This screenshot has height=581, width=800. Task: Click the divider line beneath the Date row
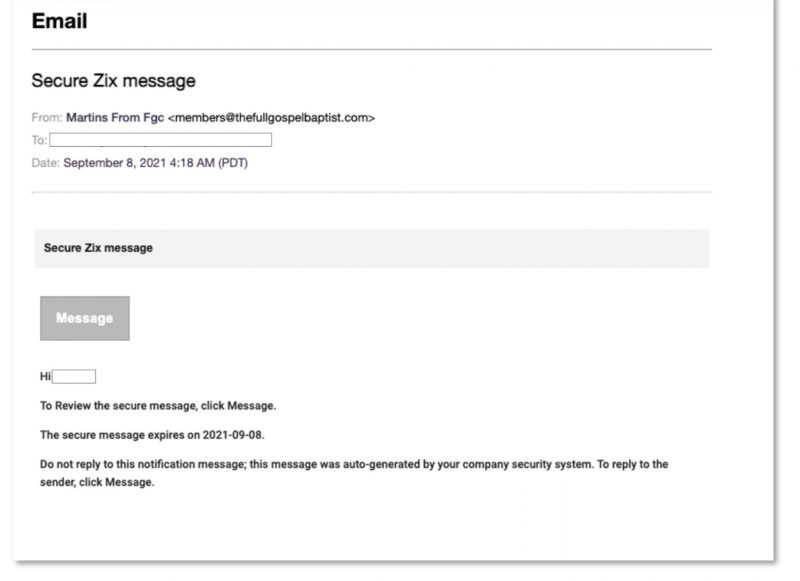point(371,191)
